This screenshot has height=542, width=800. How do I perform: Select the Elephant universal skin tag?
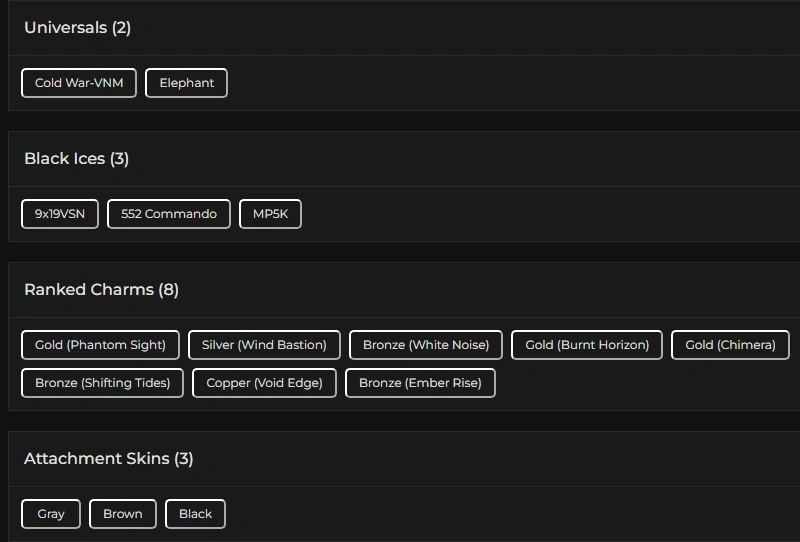pyautogui.click(x=187, y=83)
